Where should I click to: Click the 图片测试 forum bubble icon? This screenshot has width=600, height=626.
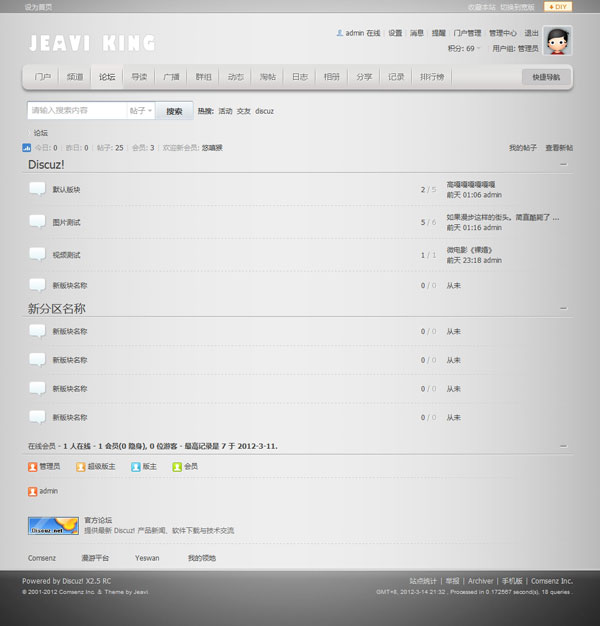pyautogui.click(x=37, y=222)
